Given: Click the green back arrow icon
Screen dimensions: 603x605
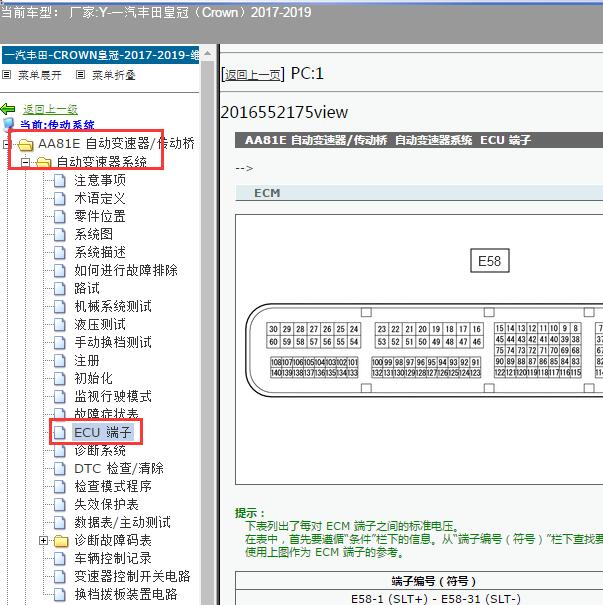Looking at the screenshot, I should point(8,109).
